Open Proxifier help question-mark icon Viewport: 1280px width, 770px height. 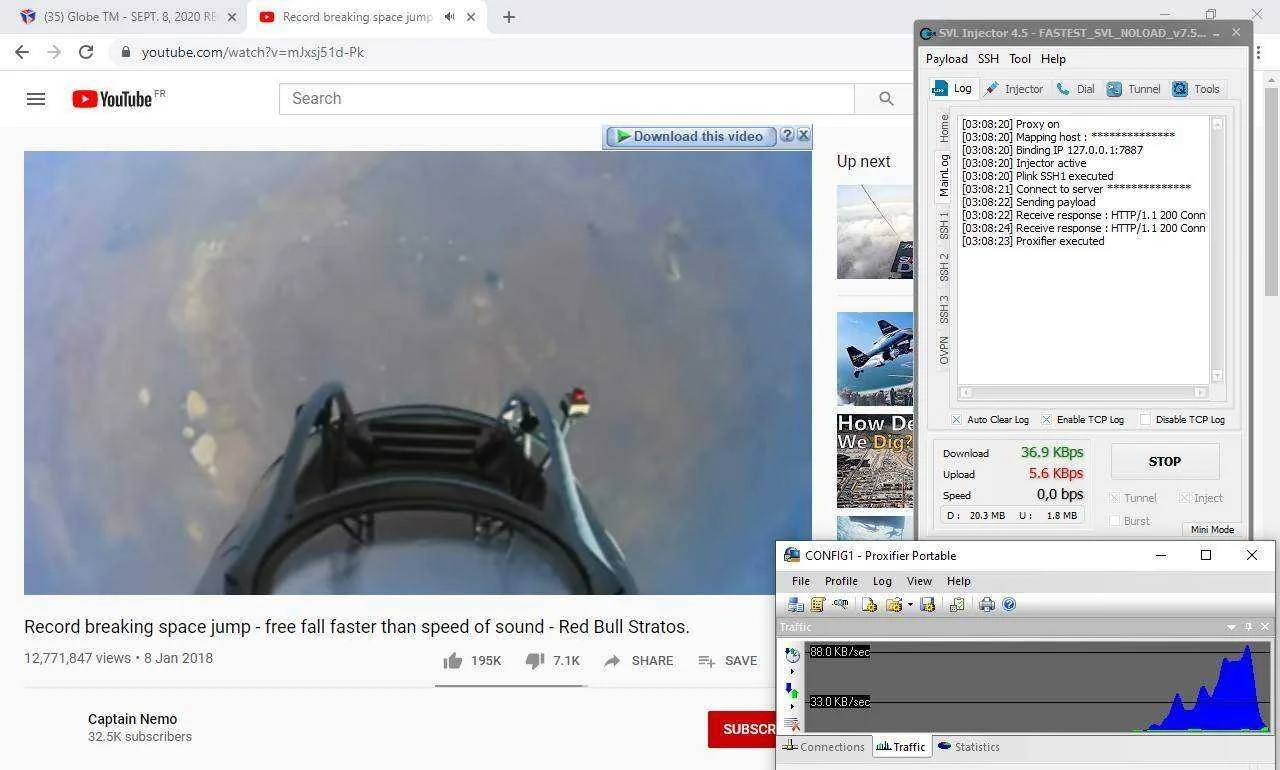1009,604
